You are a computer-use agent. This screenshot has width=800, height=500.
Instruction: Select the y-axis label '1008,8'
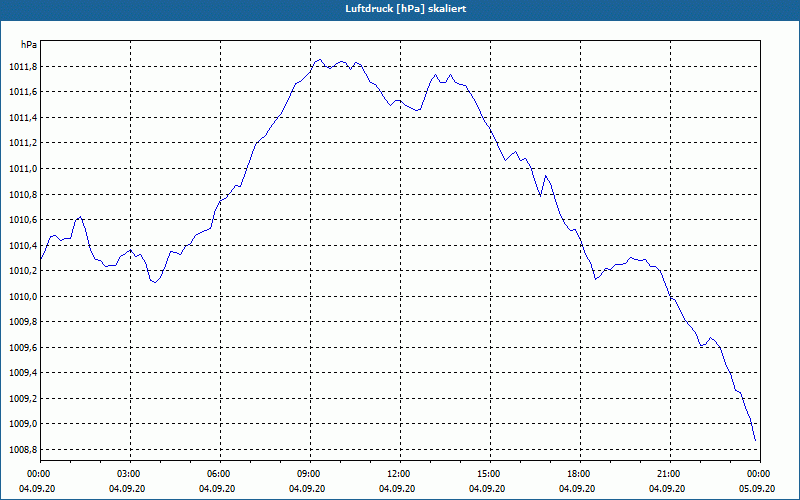[x=23, y=449]
